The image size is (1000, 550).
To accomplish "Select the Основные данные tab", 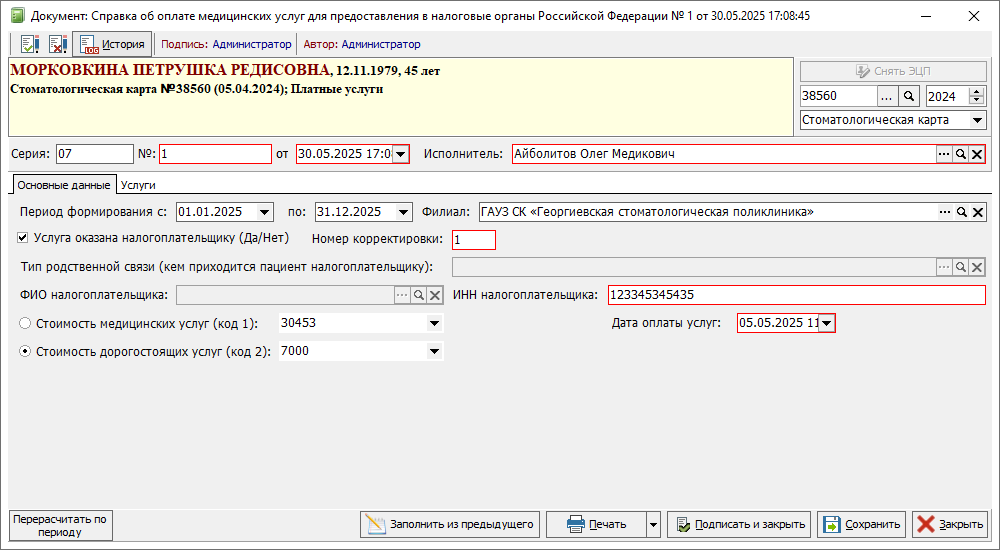I will 63,185.
